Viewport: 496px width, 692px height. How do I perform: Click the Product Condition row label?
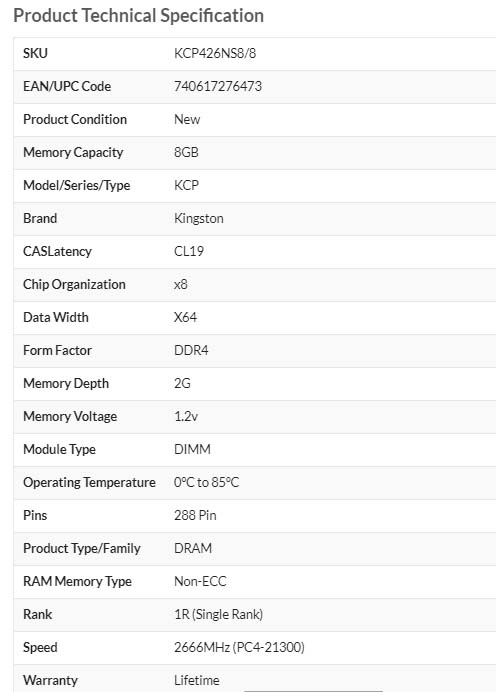pos(75,119)
